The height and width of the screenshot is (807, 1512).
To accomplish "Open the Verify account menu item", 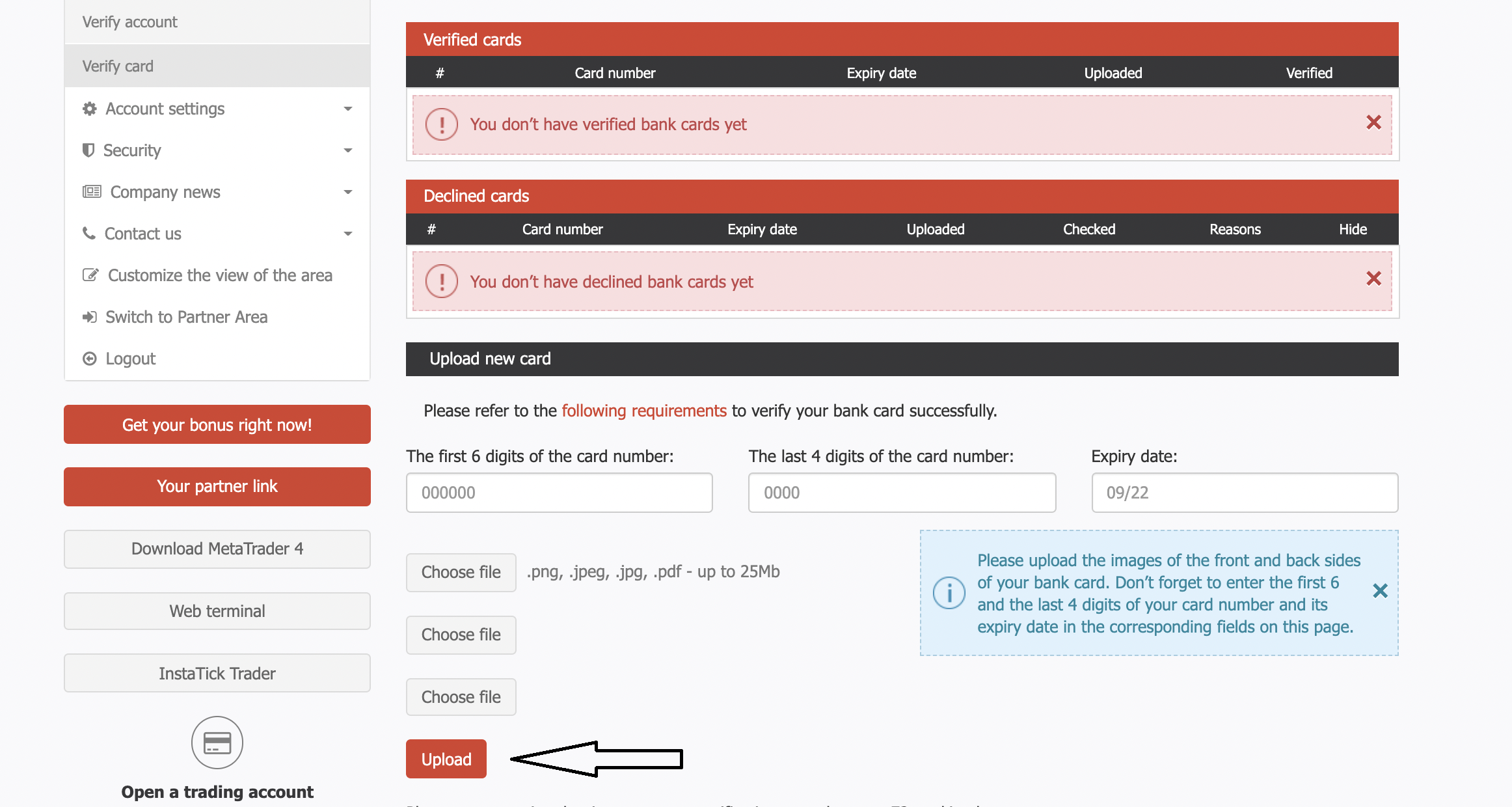I will pyautogui.click(x=130, y=22).
